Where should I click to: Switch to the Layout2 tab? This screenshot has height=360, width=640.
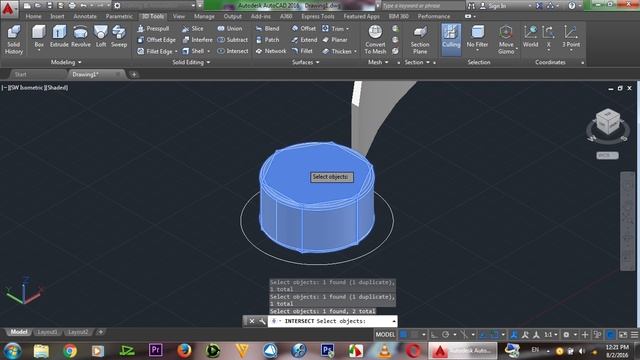pyautogui.click(x=78, y=332)
